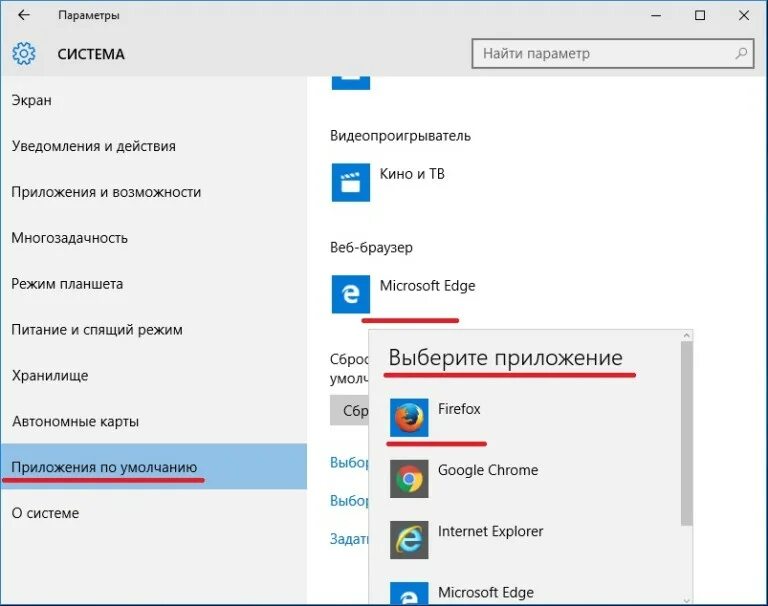Close the Параметры window

[744, 16]
